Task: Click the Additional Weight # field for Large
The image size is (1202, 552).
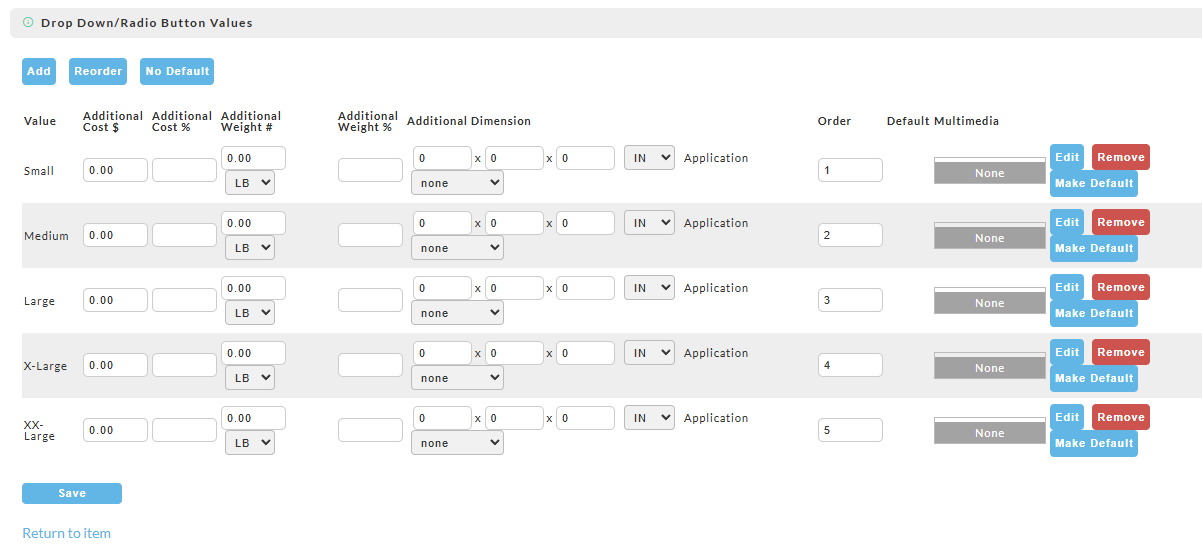Action: click(x=253, y=288)
